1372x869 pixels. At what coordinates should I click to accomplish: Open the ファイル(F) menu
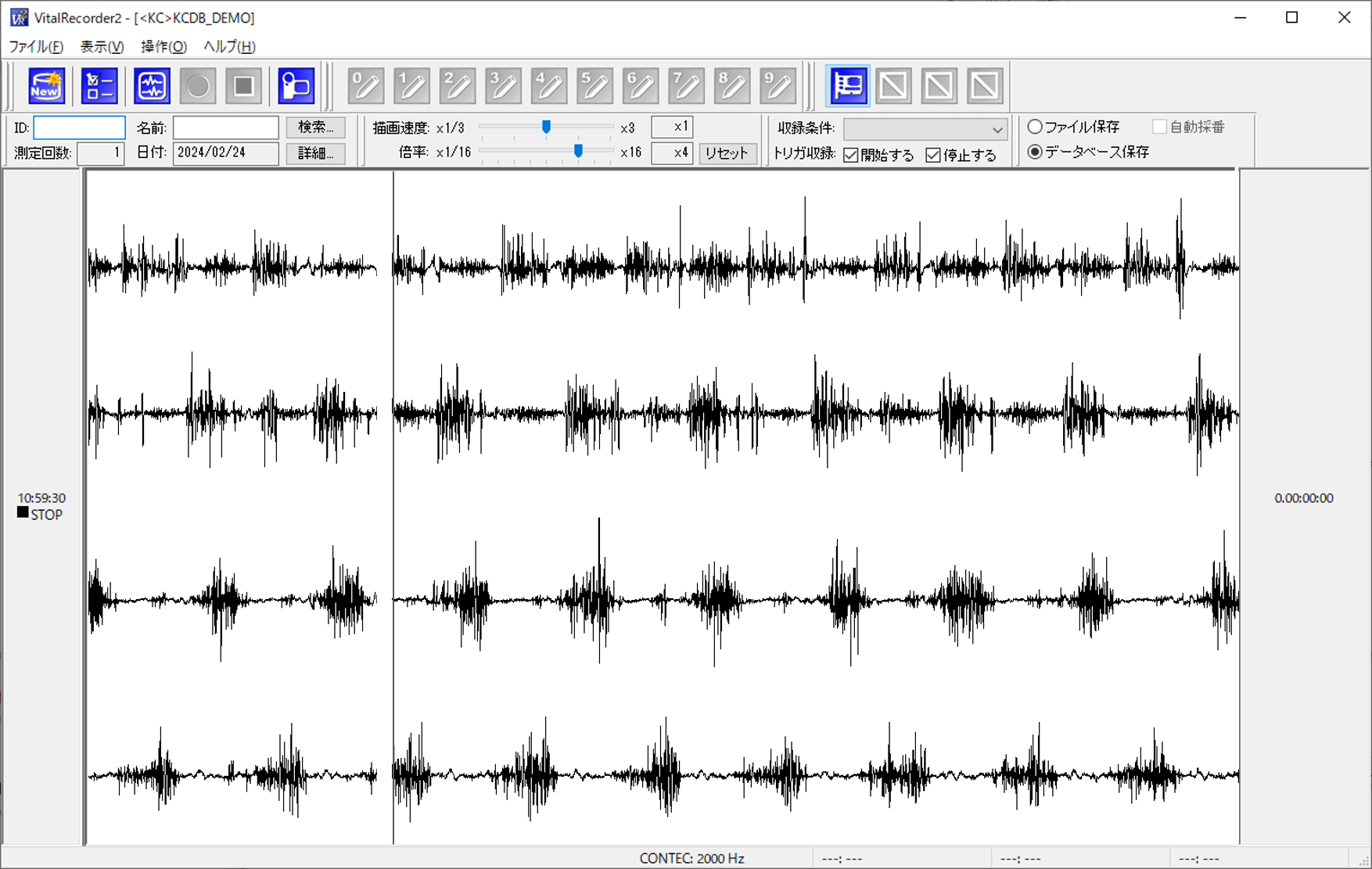(35, 46)
